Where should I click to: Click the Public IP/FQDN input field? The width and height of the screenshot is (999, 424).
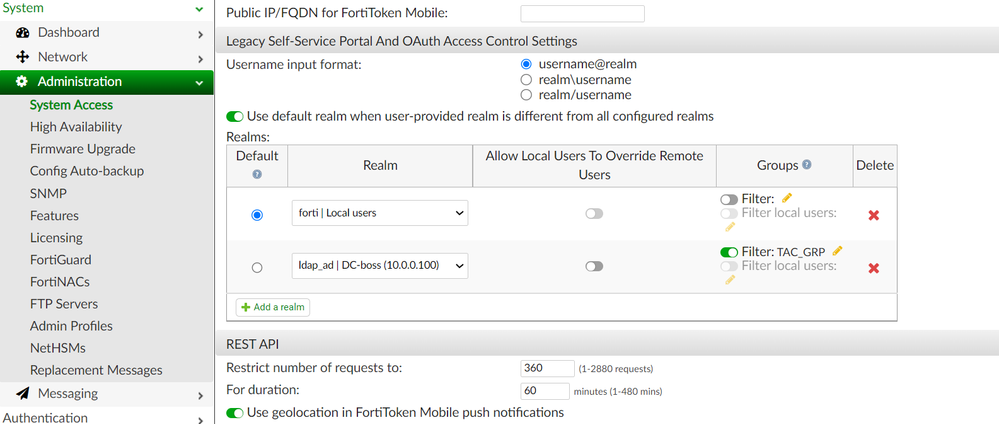tap(582, 13)
